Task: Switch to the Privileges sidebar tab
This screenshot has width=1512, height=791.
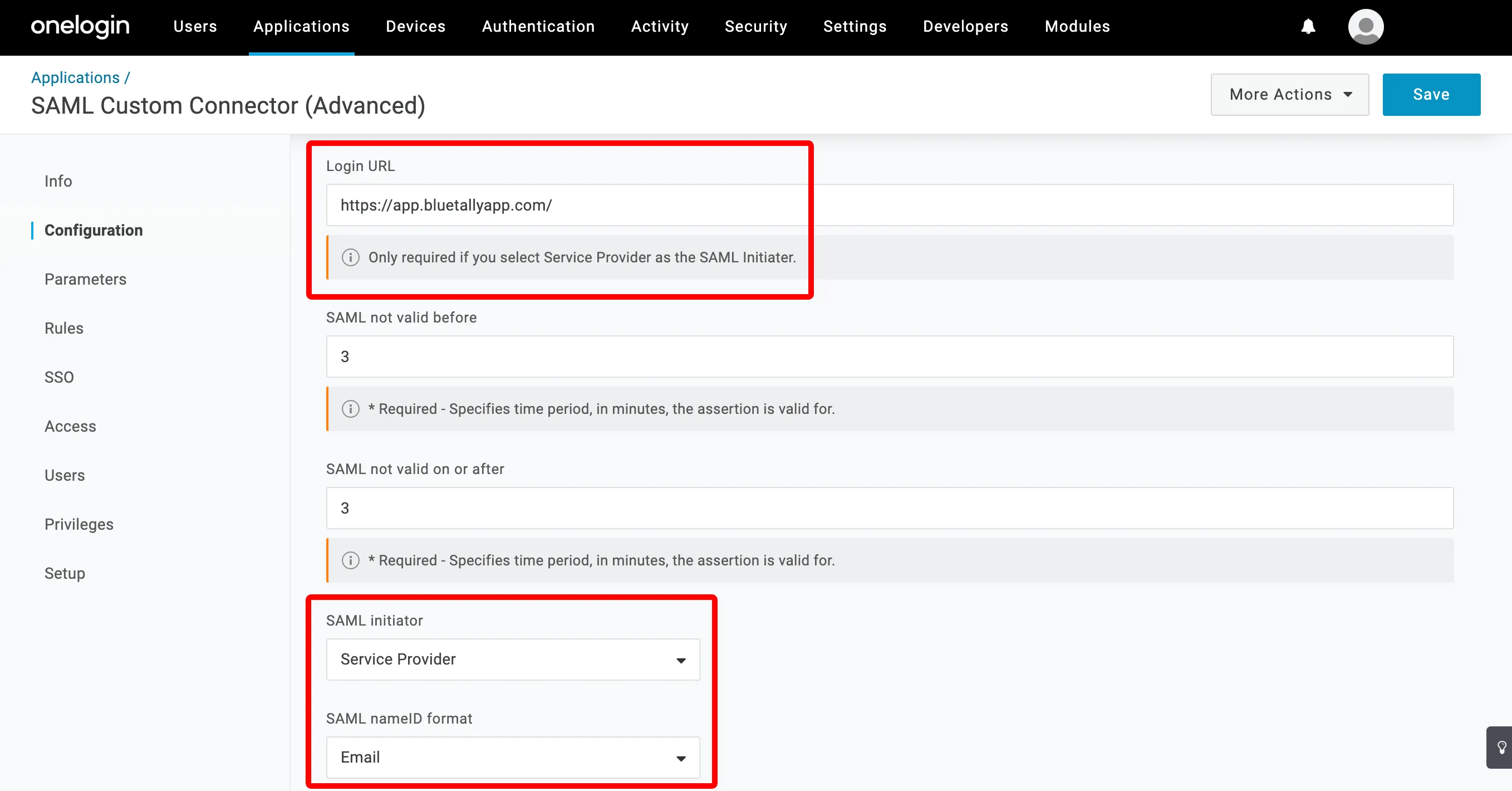Action: [x=78, y=524]
